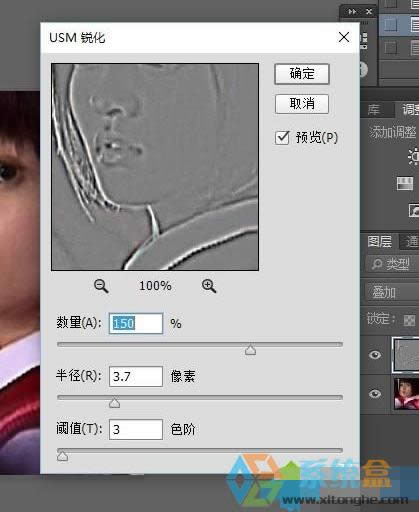Collapse the floating panel double-arrow
419x512 pixels.
pyautogui.click(x=352, y=12)
